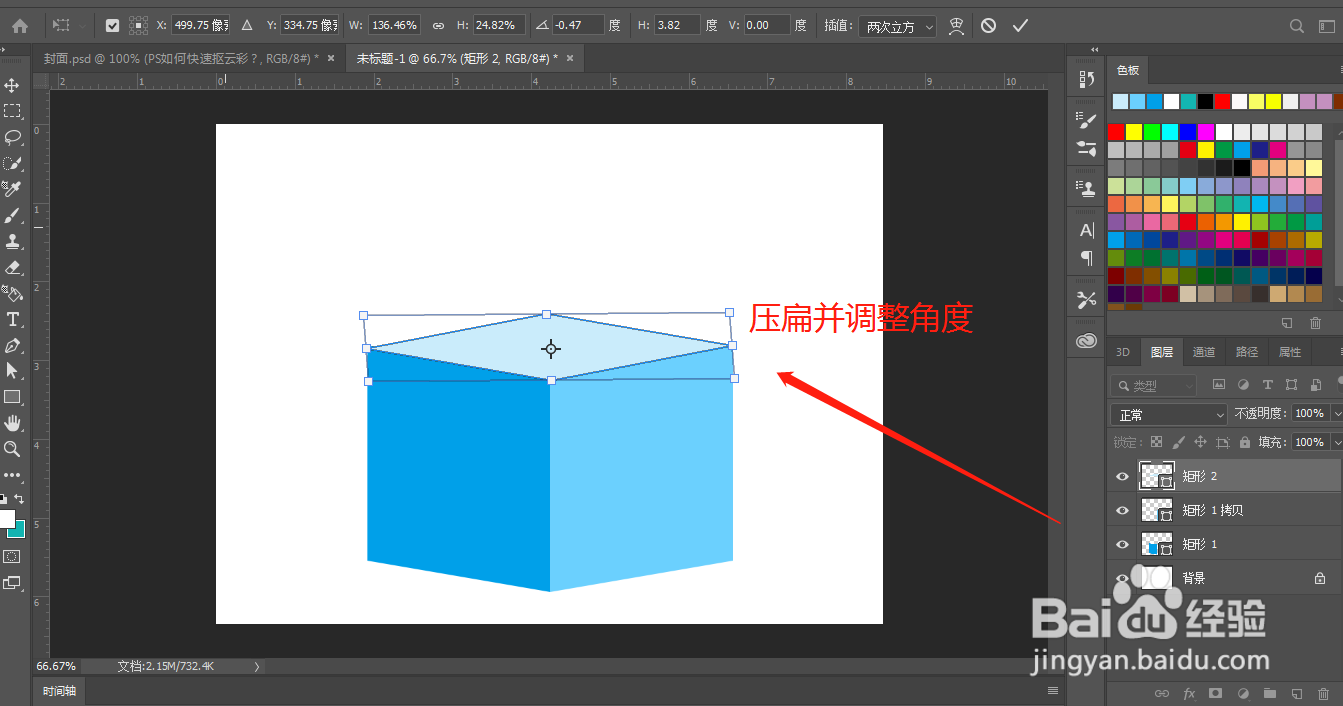Open the Creative Cloud Libraries panel icon

coord(1087,340)
